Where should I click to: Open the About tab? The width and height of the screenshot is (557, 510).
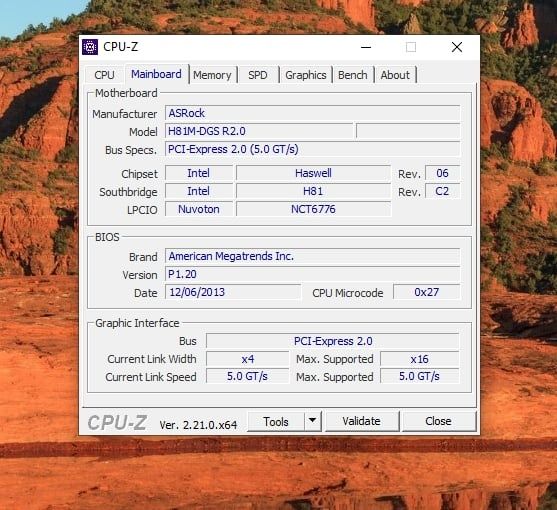395,75
